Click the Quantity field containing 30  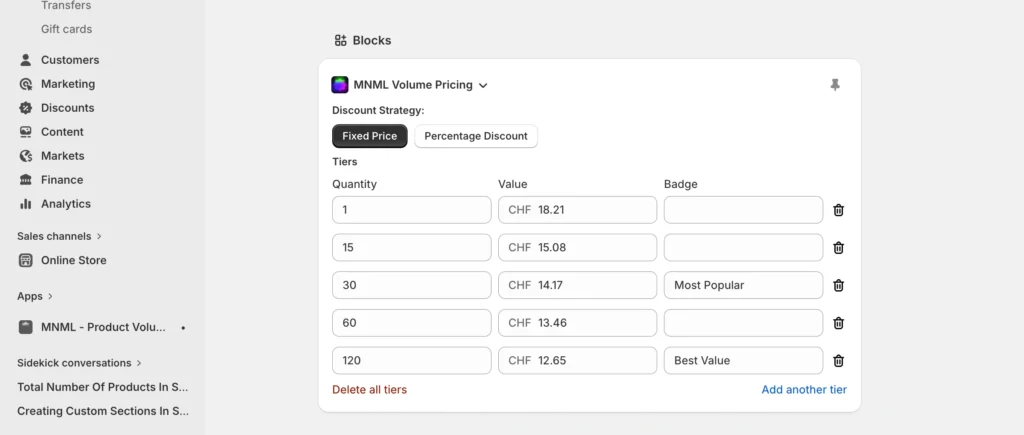[411, 285]
